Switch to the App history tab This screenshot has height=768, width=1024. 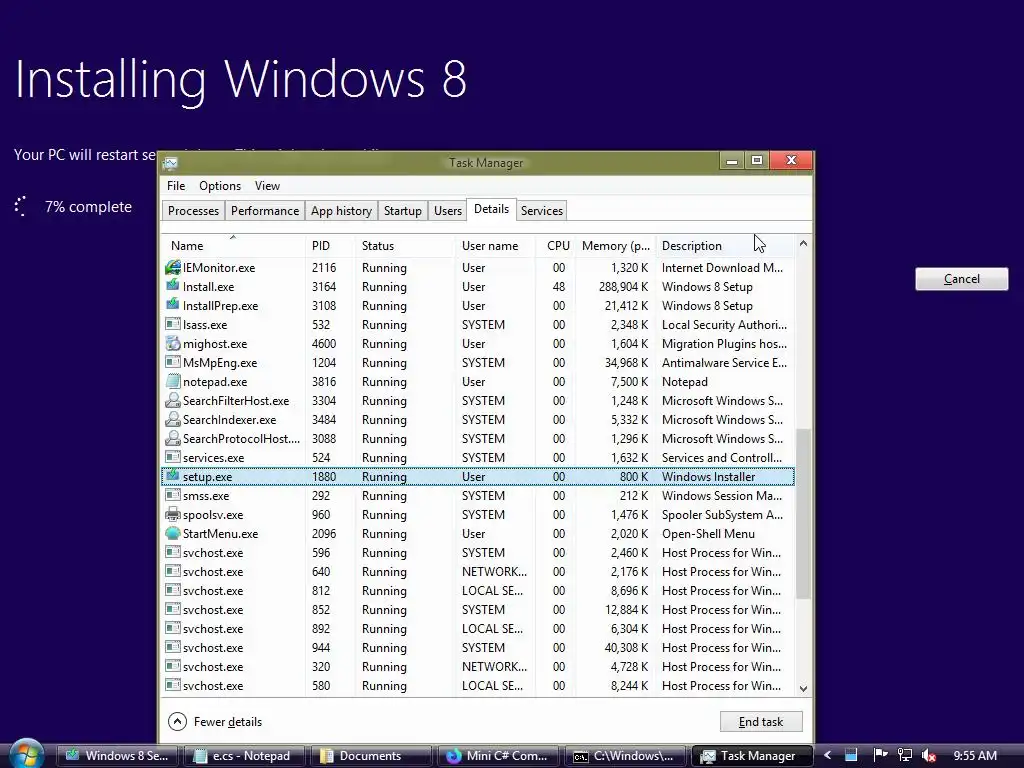341,211
